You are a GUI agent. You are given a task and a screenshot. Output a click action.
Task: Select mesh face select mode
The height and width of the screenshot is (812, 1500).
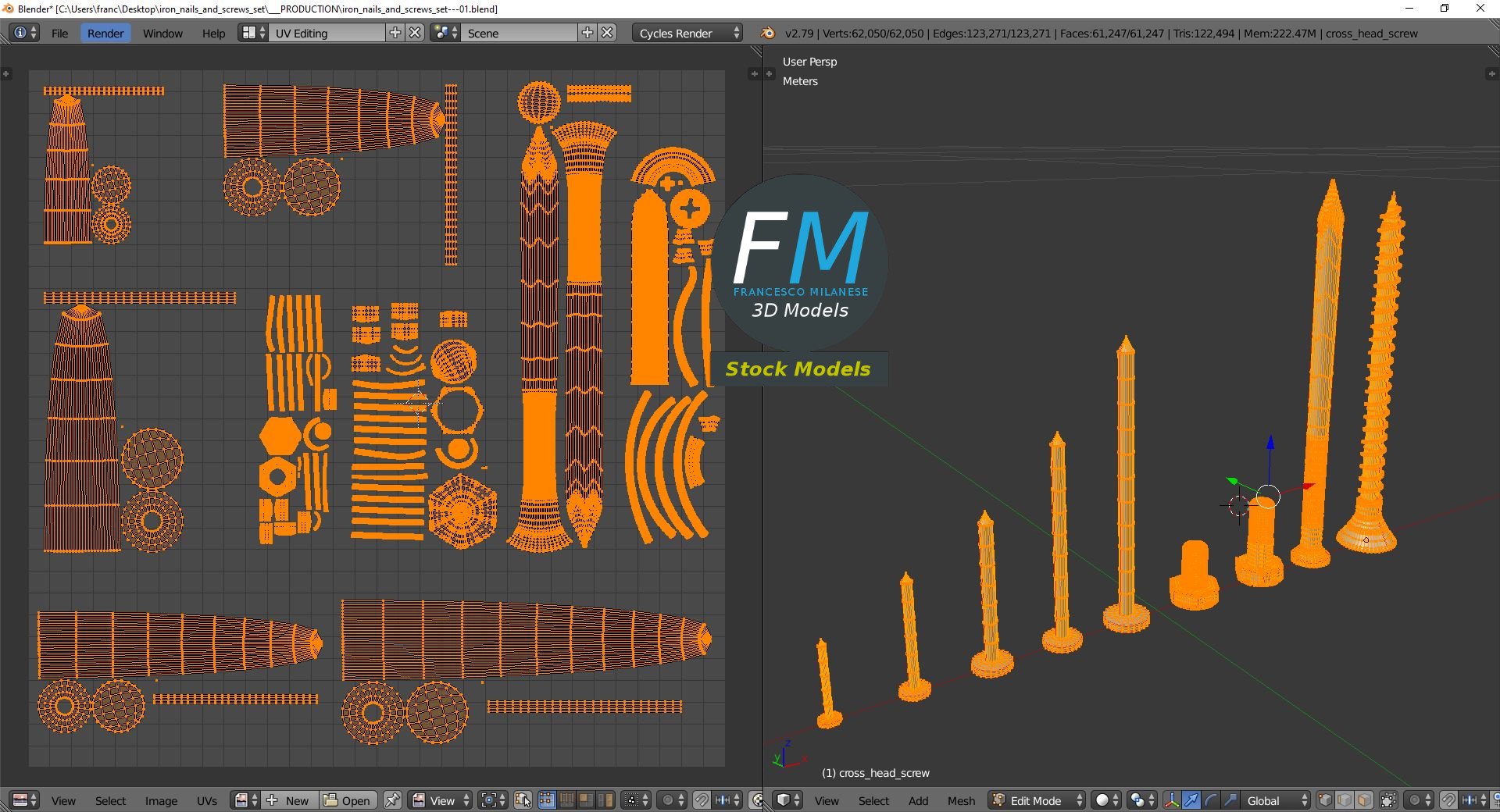click(x=1364, y=800)
